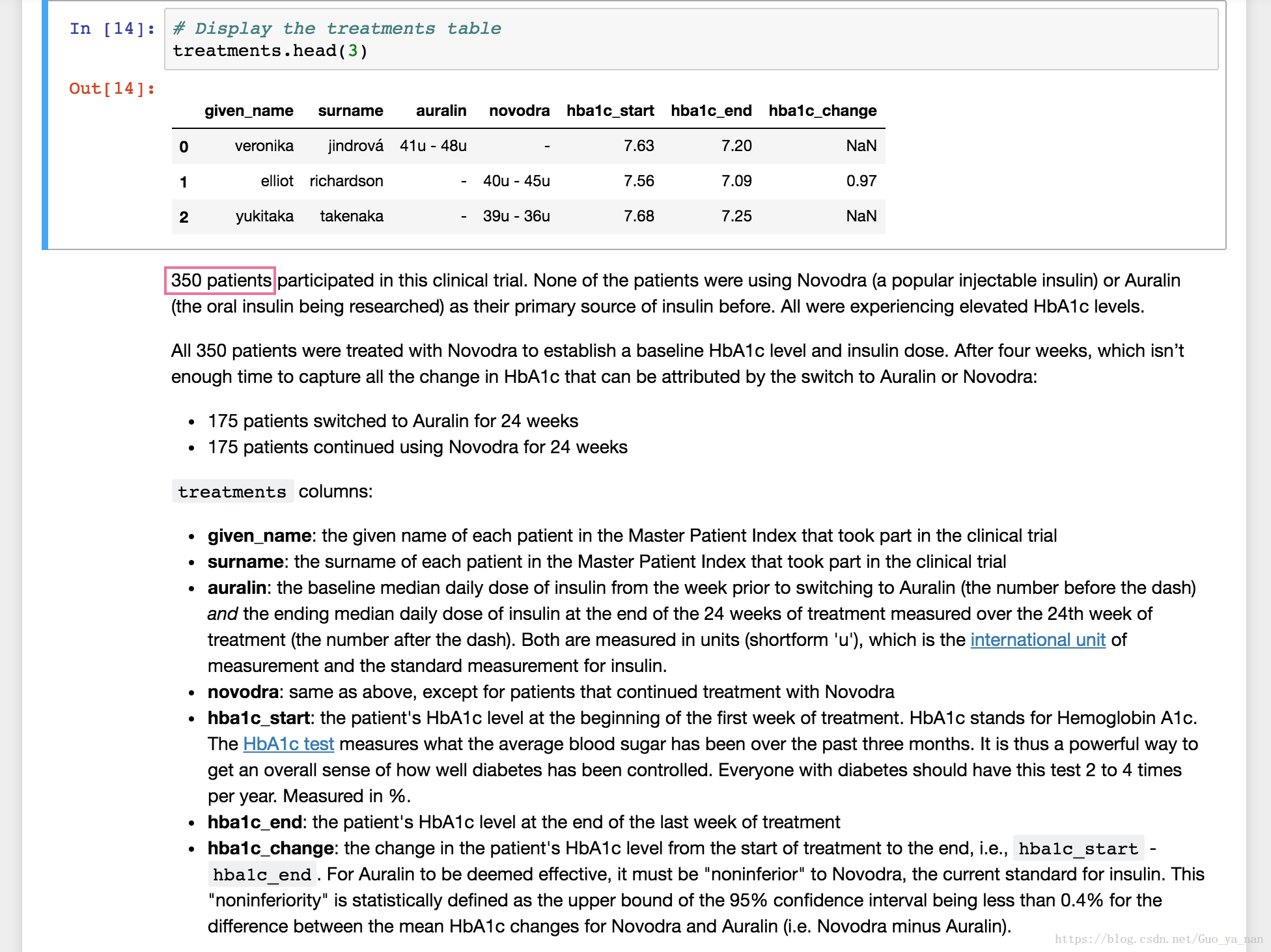Click the Out[14] output prompt

[x=112, y=89]
